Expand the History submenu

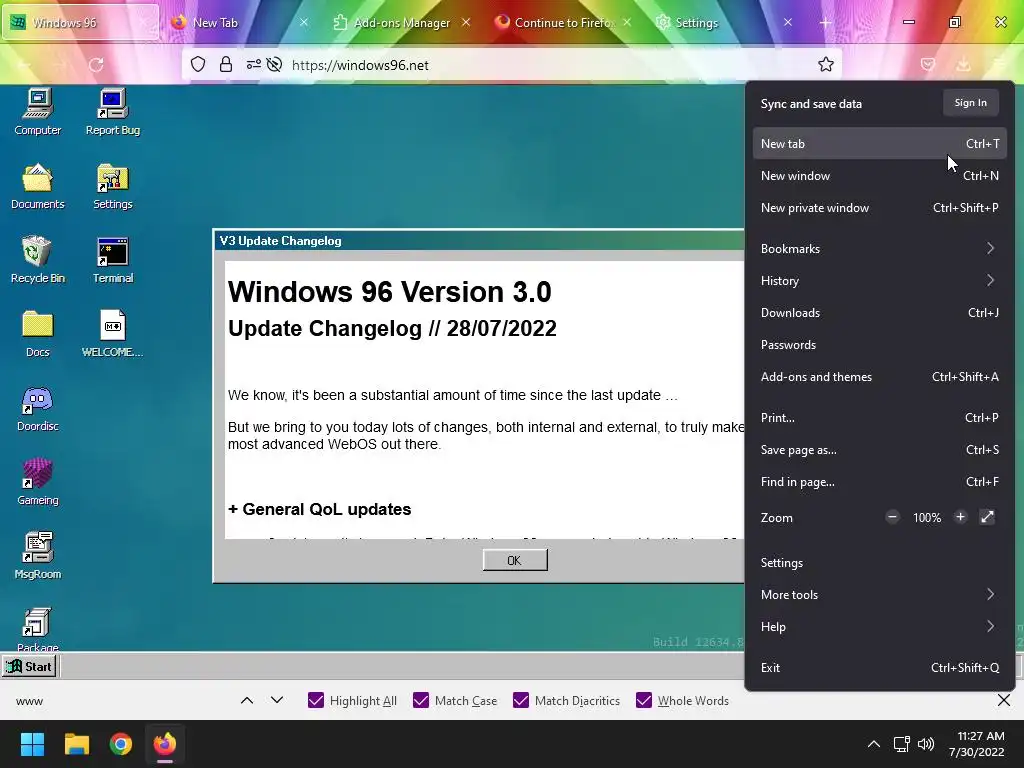coord(879,280)
